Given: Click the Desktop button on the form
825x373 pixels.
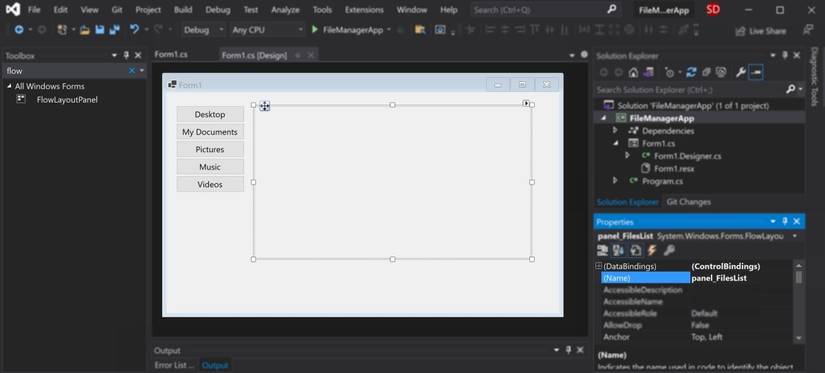Looking at the screenshot, I should pyautogui.click(x=210, y=114).
